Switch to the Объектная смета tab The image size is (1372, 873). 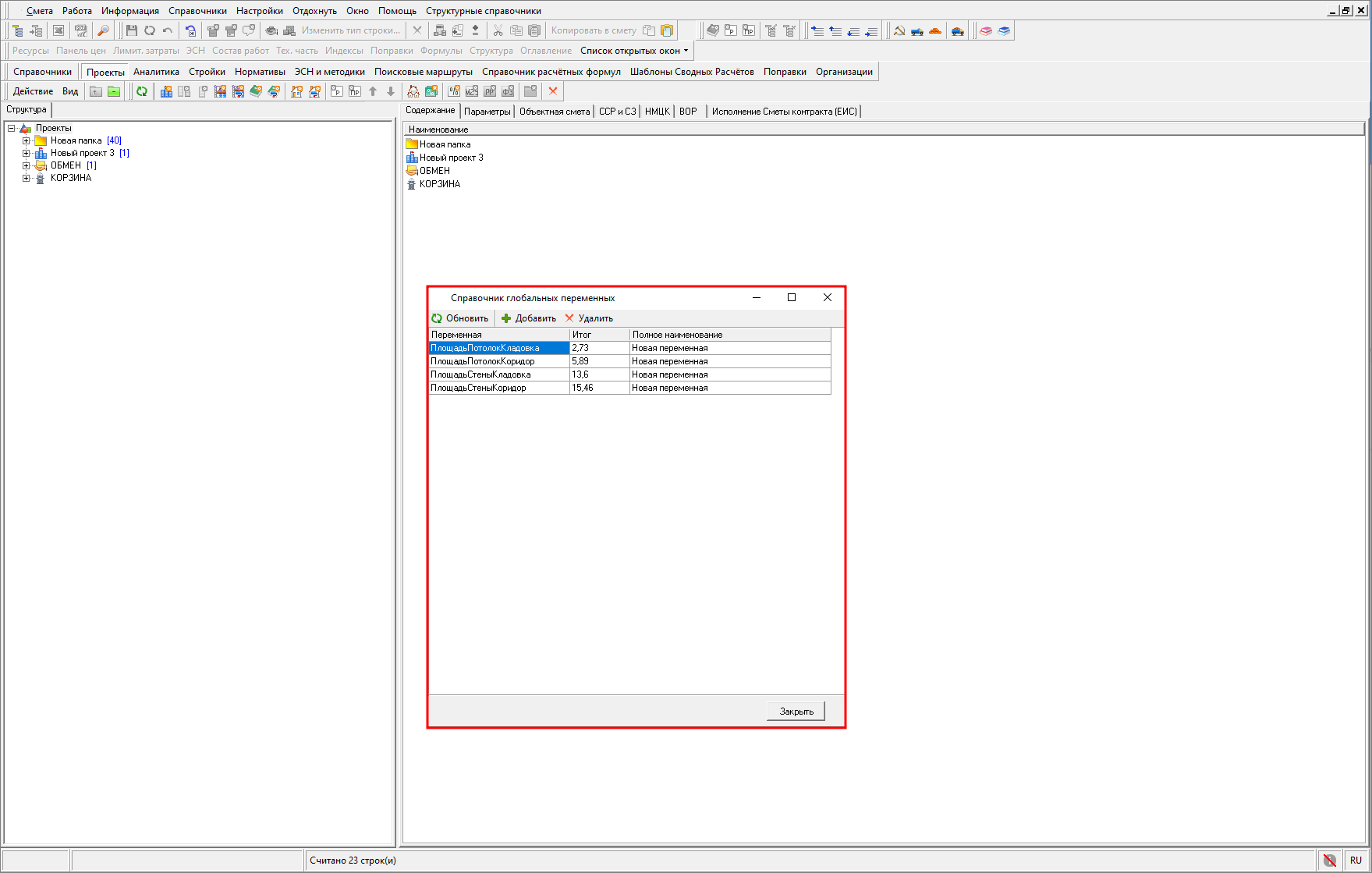[x=554, y=112]
